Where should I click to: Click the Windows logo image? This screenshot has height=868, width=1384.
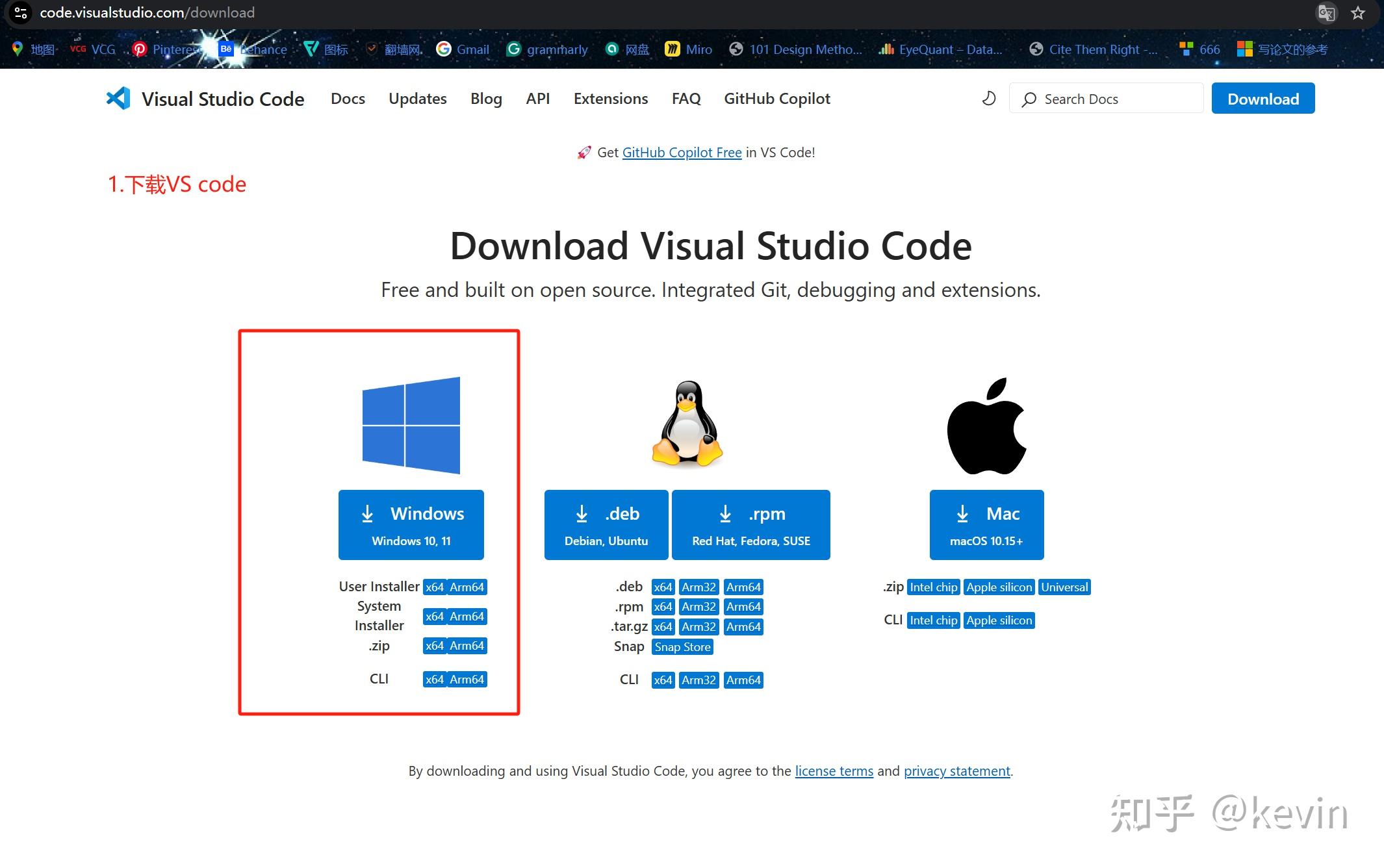point(411,425)
